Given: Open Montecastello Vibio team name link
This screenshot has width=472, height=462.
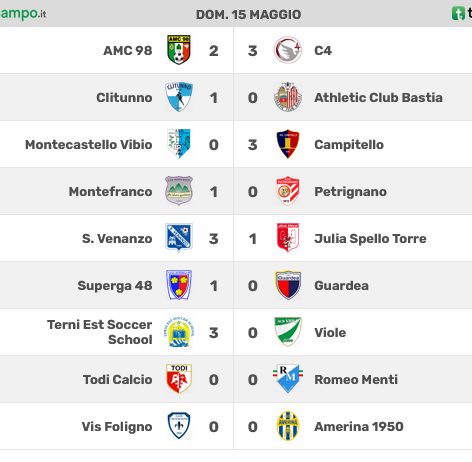Looking at the screenshot, I should [x=89, y=144].
